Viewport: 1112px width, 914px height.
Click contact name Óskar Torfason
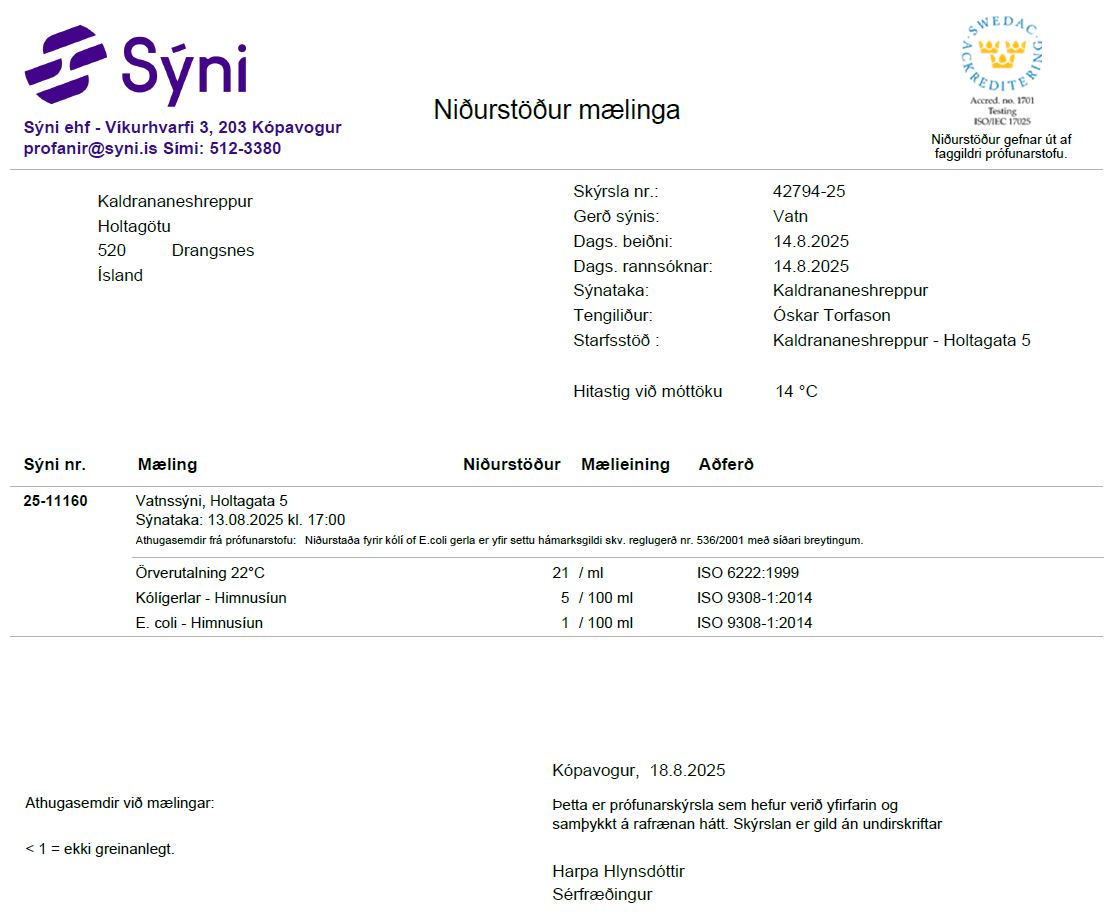pyautogui.click(x=831, y=316)
